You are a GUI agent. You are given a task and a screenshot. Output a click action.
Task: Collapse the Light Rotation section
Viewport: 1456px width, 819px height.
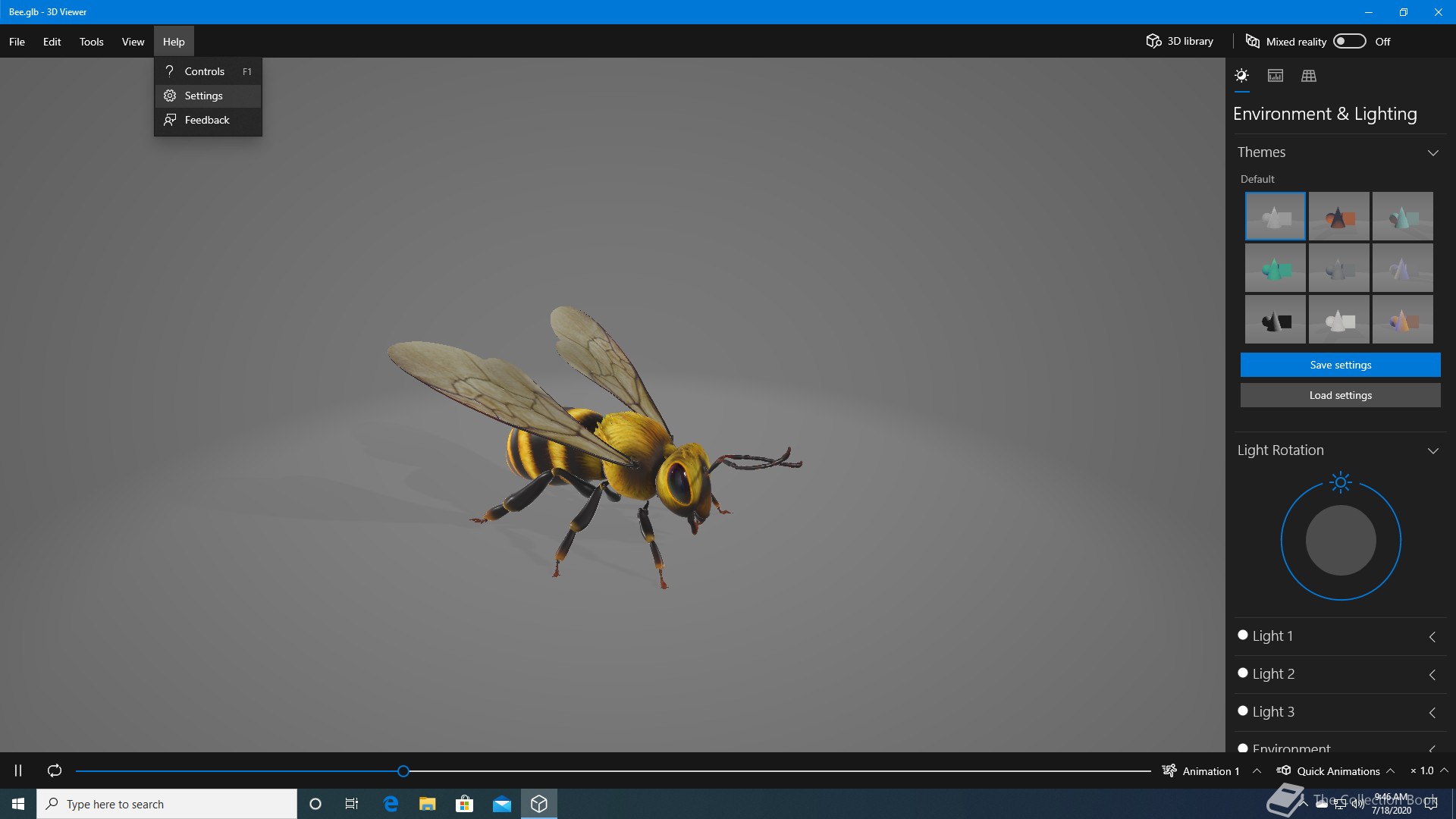pyautogui.click(x=1432, y=450)
